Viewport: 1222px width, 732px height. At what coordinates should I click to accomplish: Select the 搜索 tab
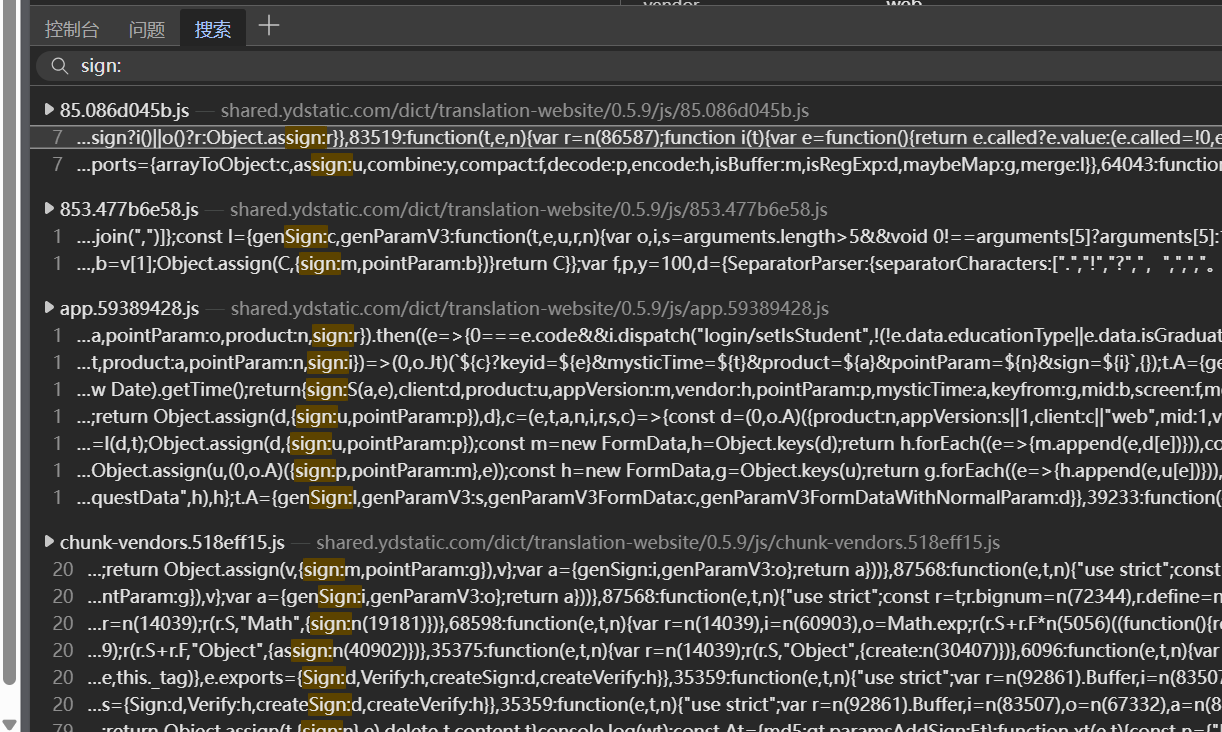tap(212, 29)
